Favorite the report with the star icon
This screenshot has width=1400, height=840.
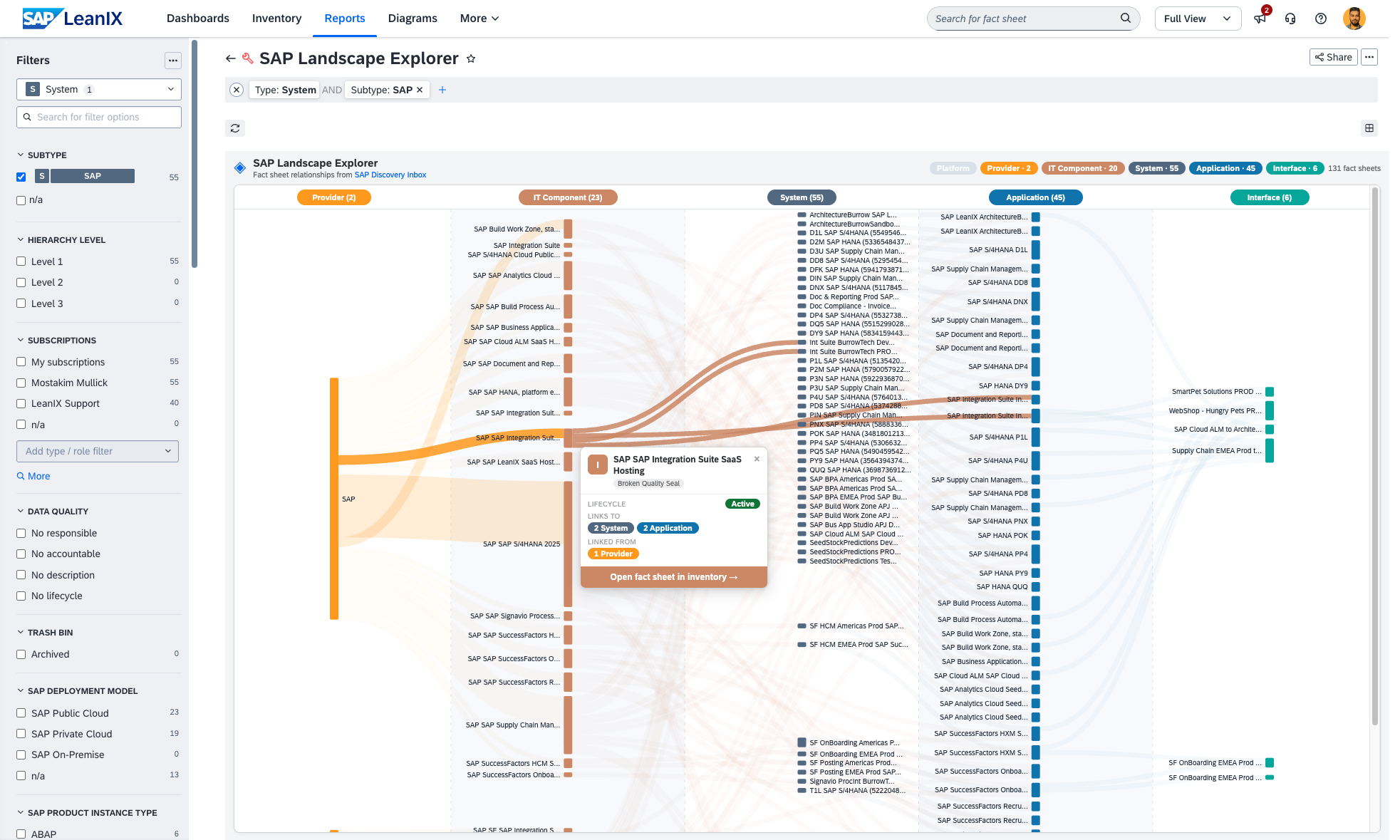pos(471,58)
